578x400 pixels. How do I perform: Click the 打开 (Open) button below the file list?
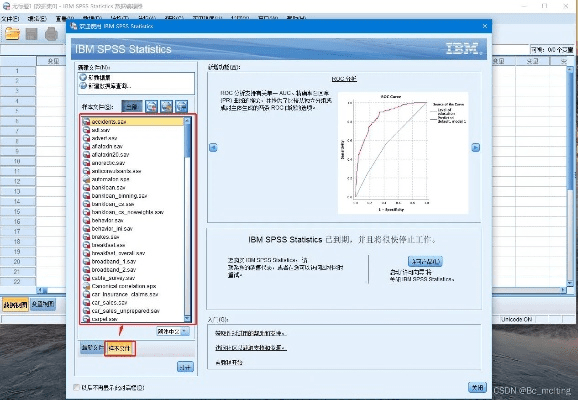coord(185,367)
